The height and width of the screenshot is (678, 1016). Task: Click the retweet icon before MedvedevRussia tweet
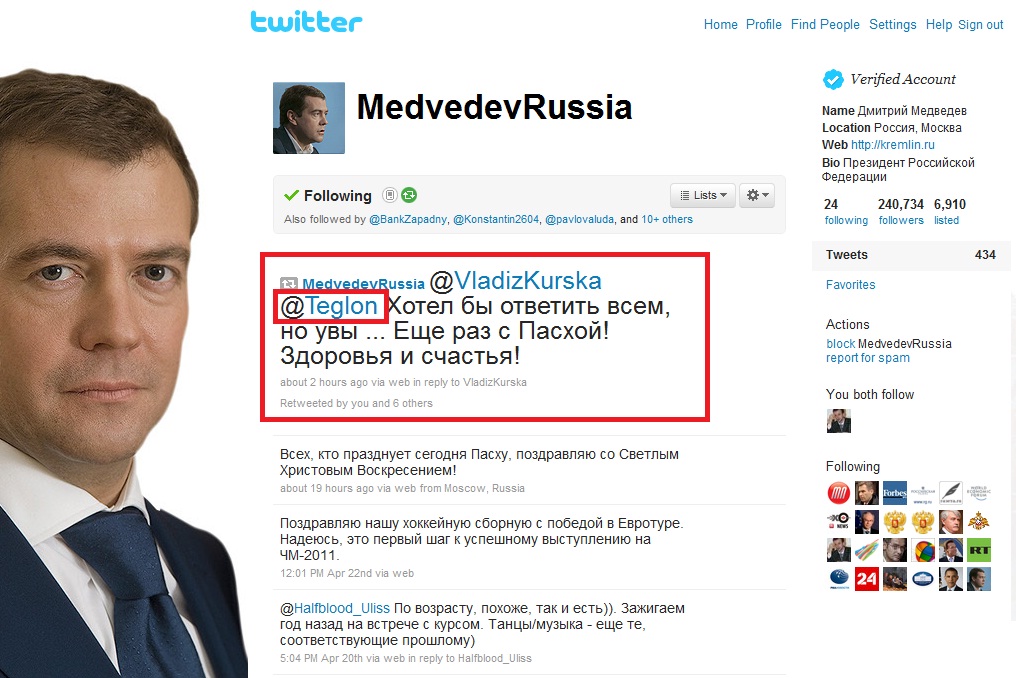[x=288, y=283]
